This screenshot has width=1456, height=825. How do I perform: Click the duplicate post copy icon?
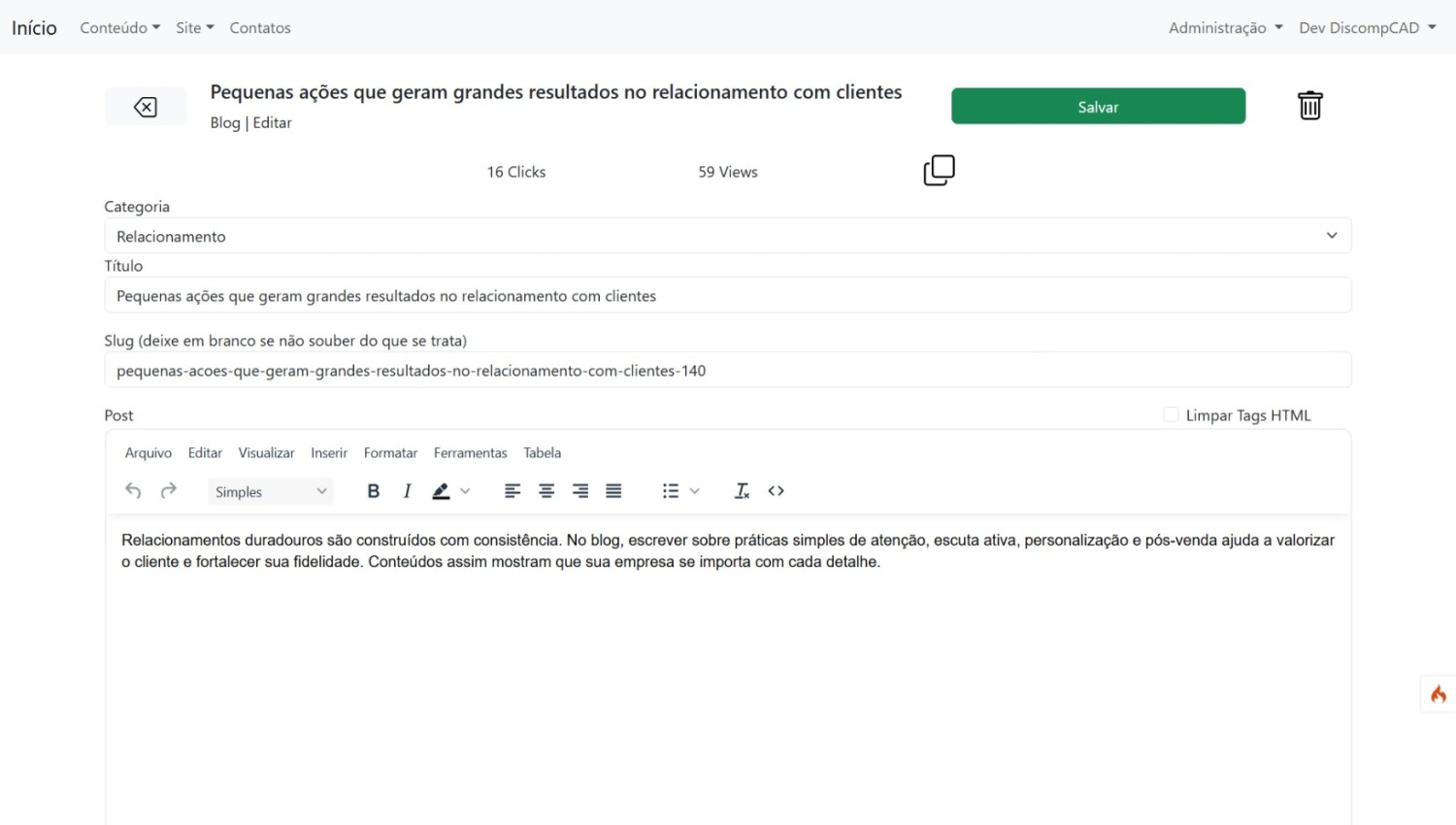tap(939, 171)
